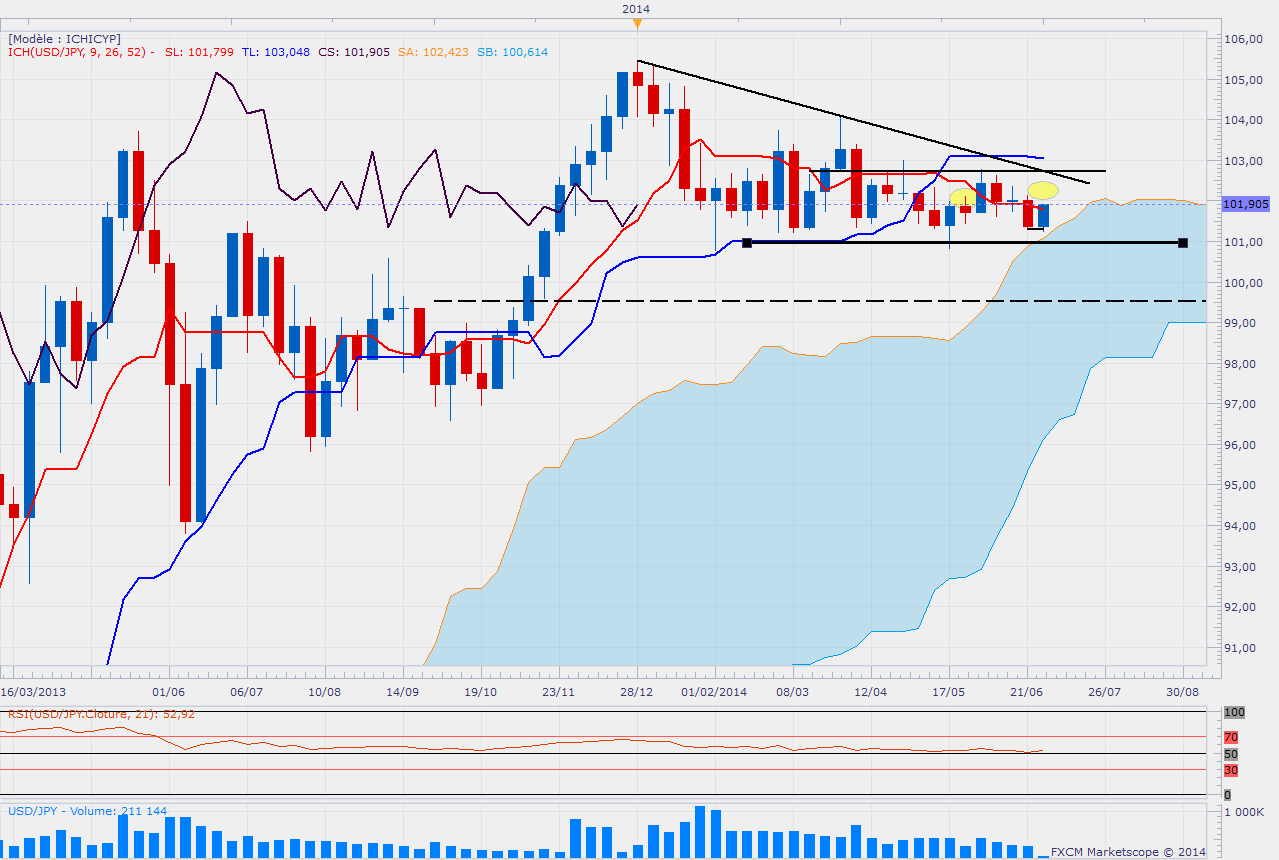The height and width of the screenshot is (860, 1279).
Task: Click the 08/03 date label
Action: (x=792, y=691)
